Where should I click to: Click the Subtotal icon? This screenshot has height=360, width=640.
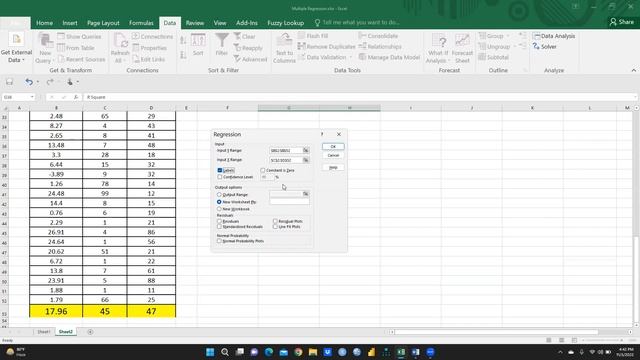[482, 57]
